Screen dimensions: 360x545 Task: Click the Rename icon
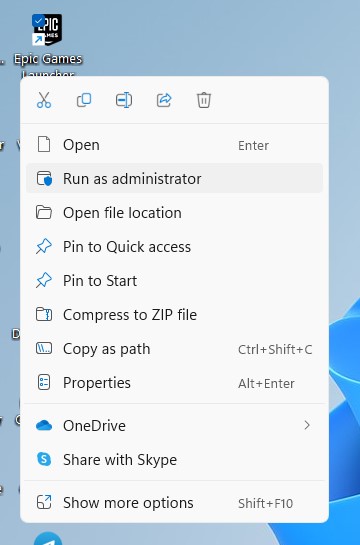point(124,100)
